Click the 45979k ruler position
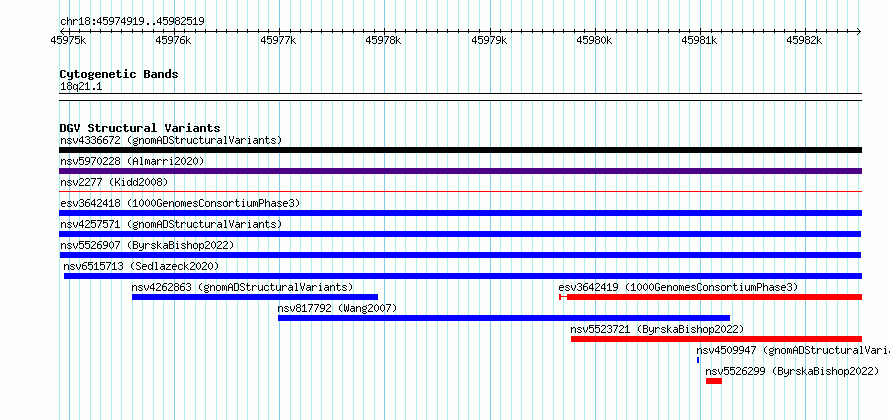 click(x=489, y=40)
